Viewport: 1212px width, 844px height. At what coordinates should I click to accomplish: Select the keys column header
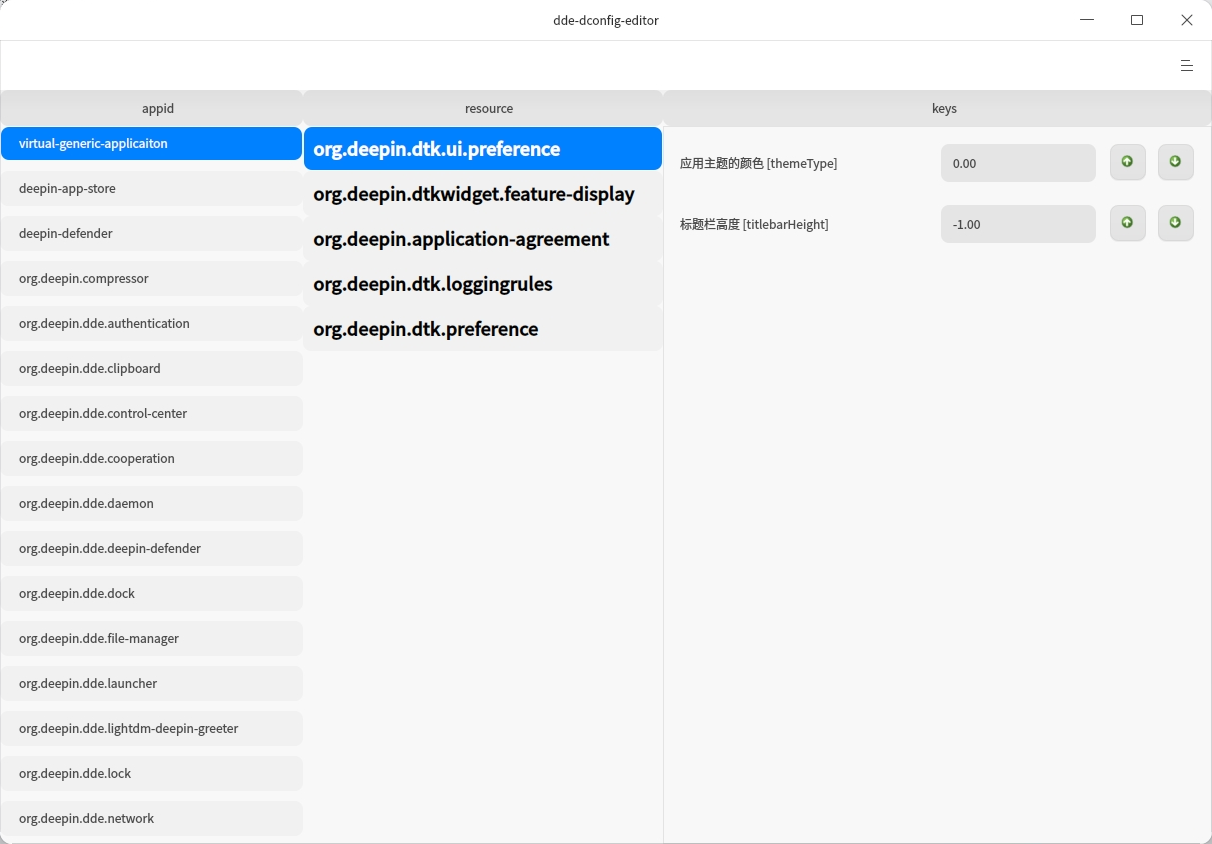pos(938,109)
